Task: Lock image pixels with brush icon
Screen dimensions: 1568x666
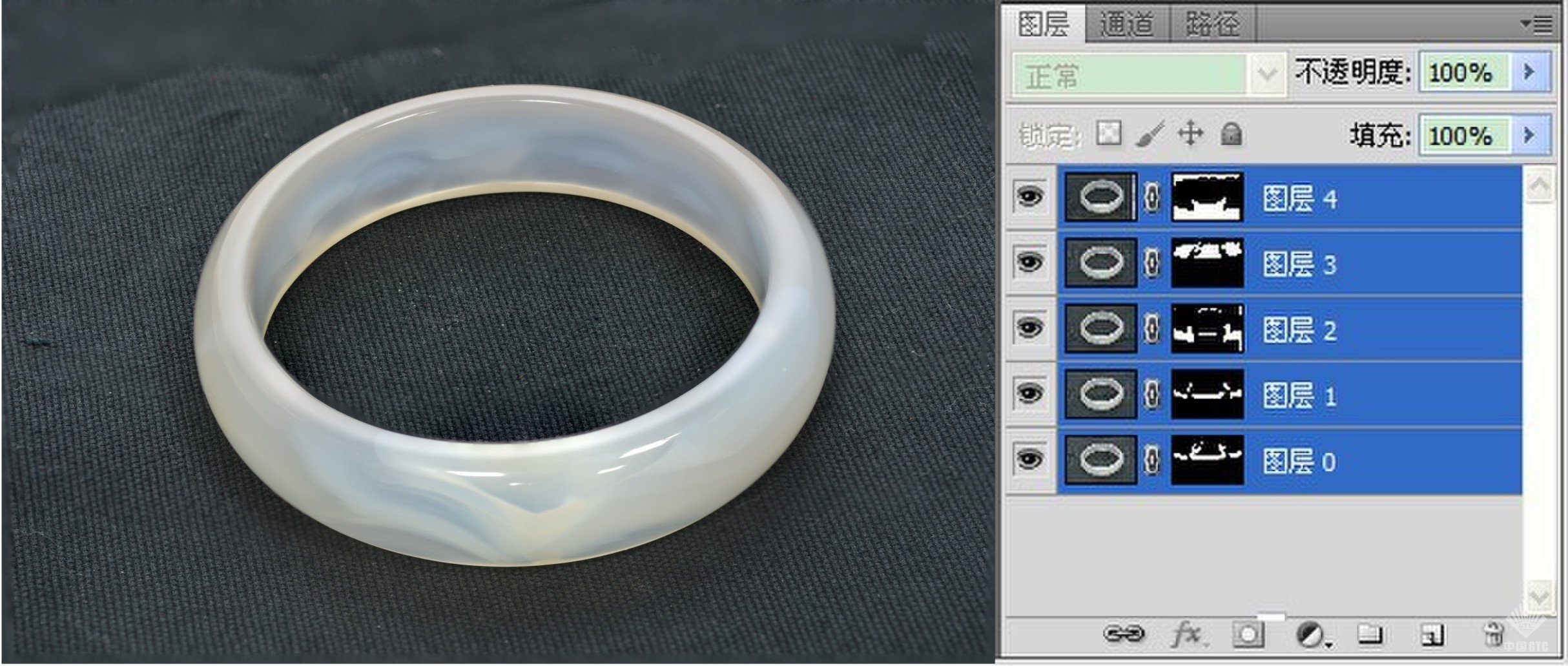Action: [1150, 134]
